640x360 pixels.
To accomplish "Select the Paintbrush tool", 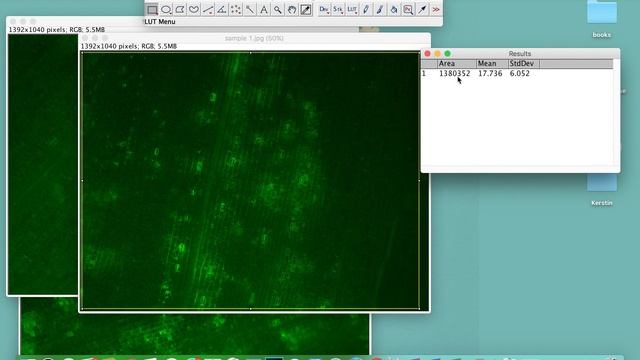I will click(x=380, y=9).
